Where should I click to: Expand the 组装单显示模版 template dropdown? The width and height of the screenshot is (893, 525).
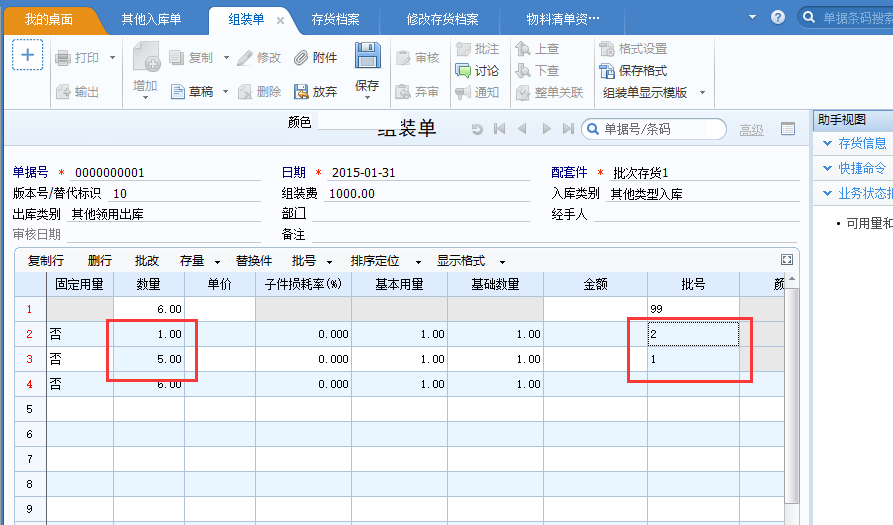[702, 92]
